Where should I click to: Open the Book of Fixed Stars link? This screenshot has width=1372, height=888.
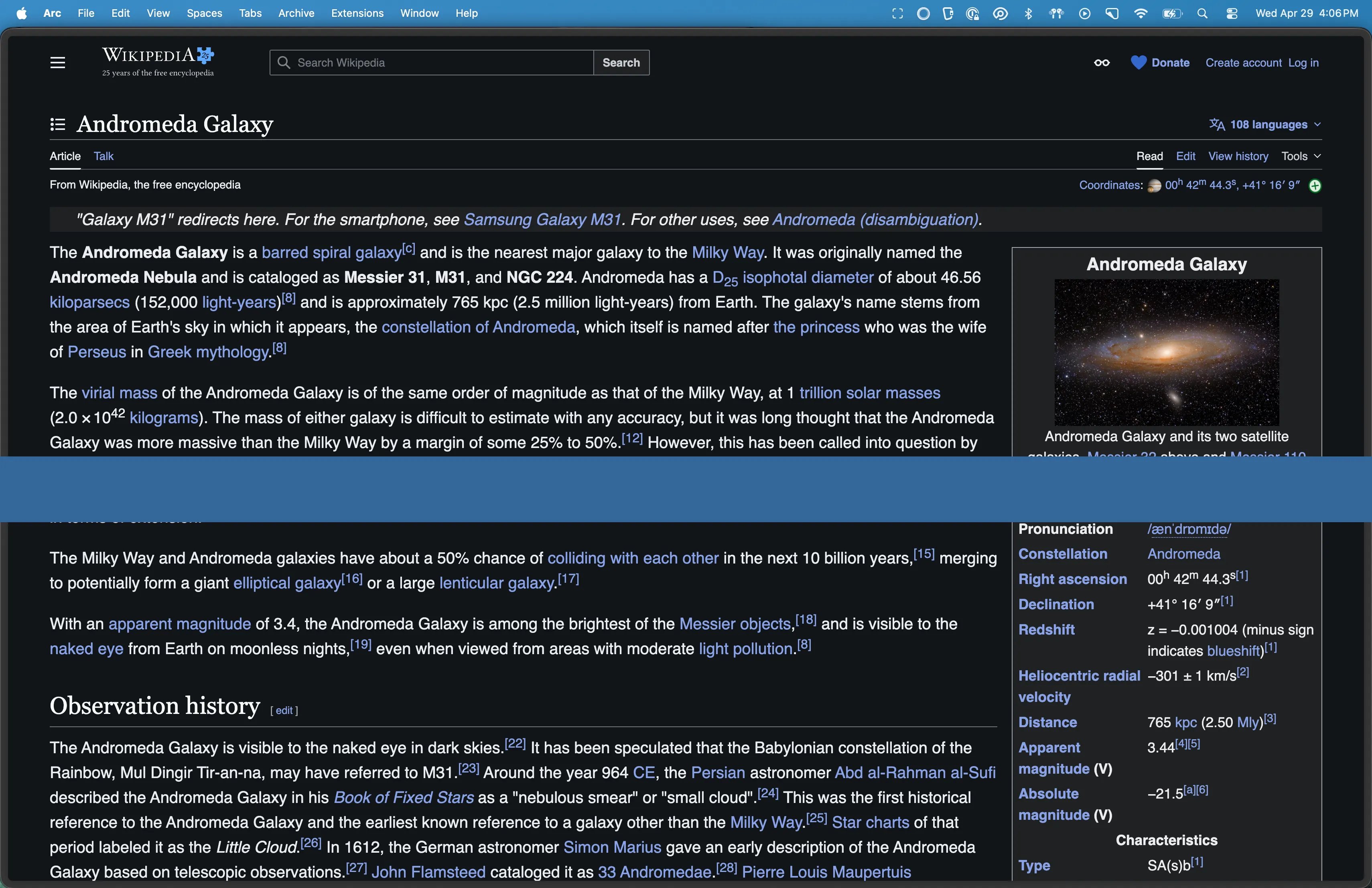click(x=404, y=797)
